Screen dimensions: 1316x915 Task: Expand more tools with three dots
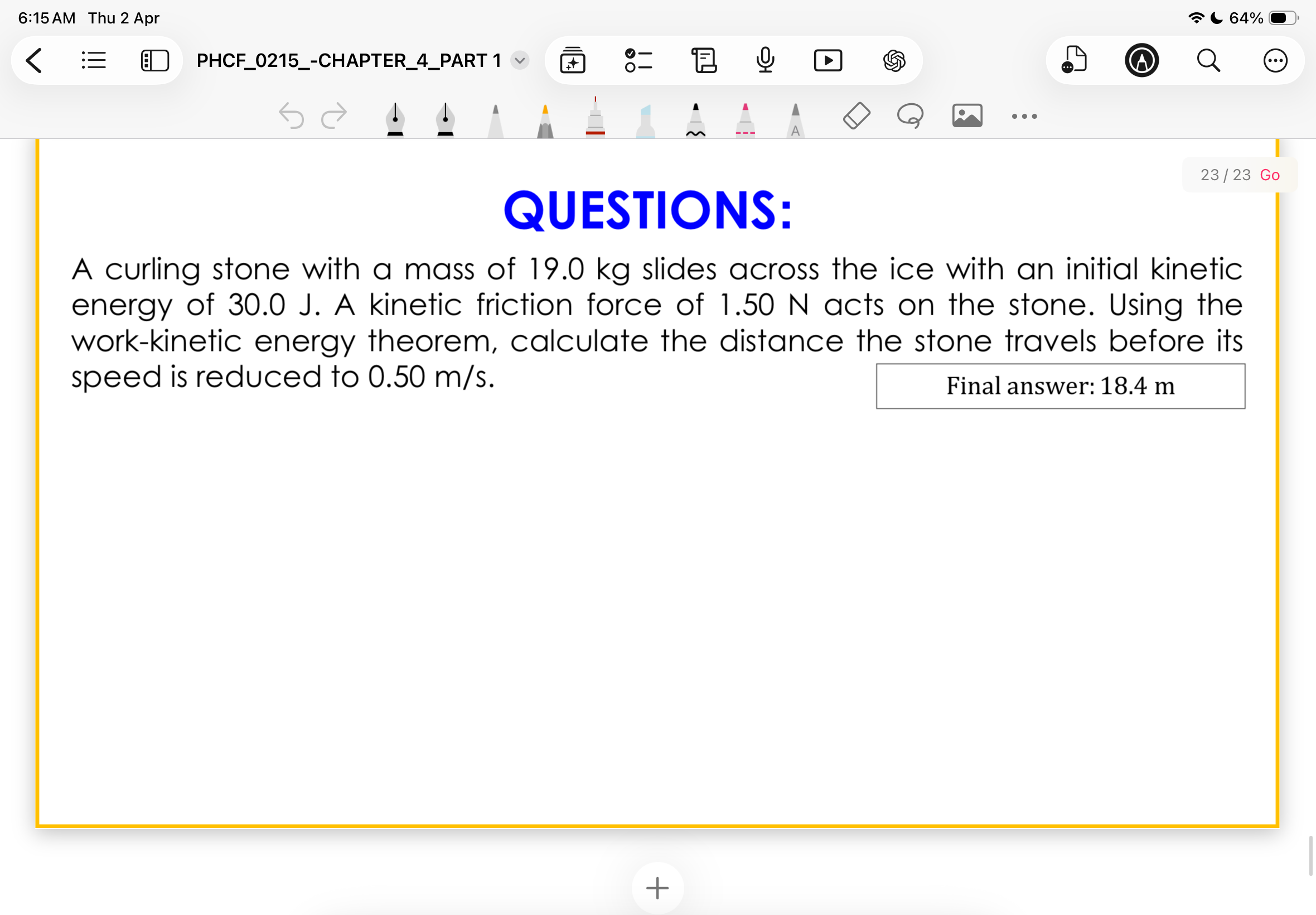(1024, 117)
